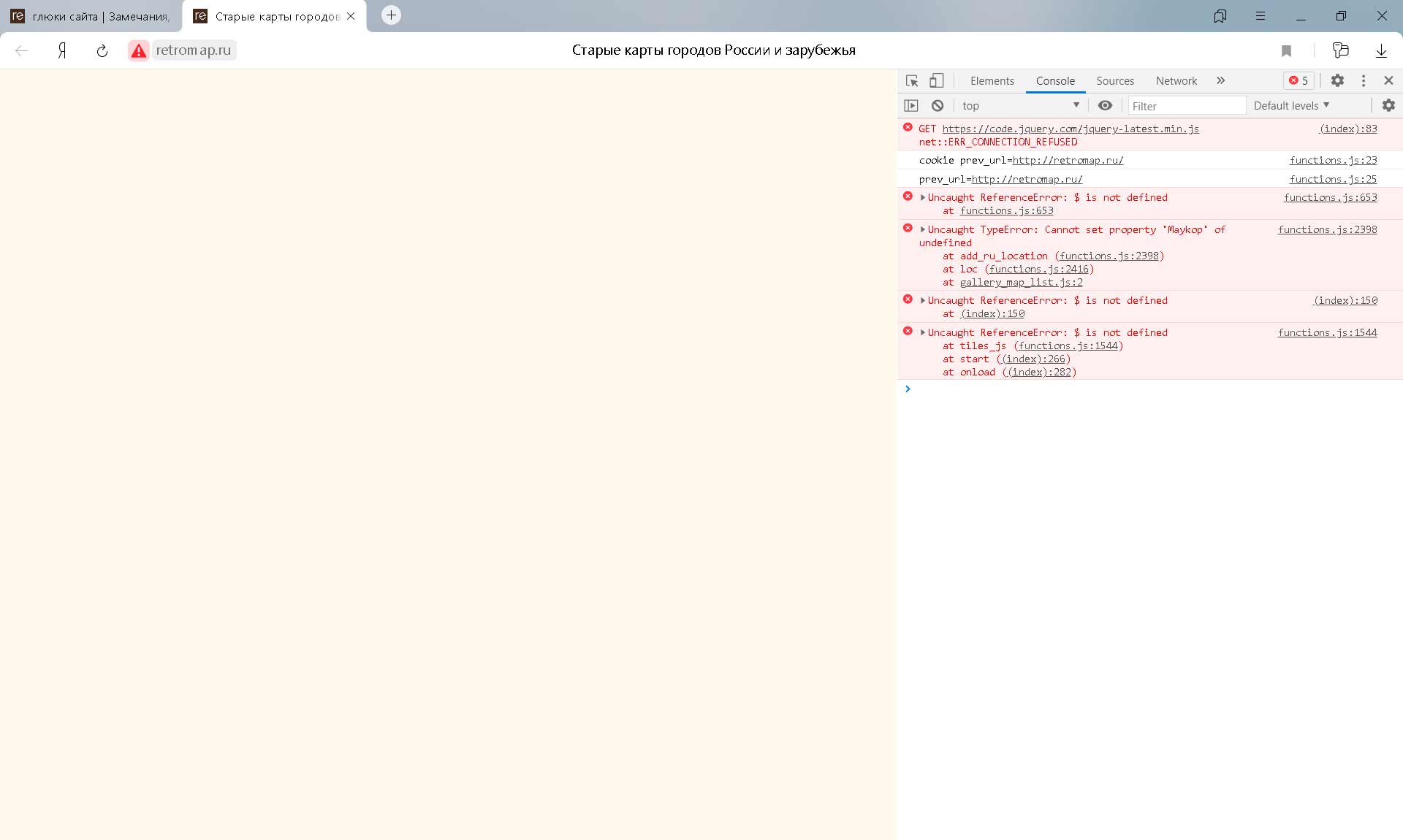Click clear console icon
This screenshot has height=840, width=1403.
pos(938,106)
